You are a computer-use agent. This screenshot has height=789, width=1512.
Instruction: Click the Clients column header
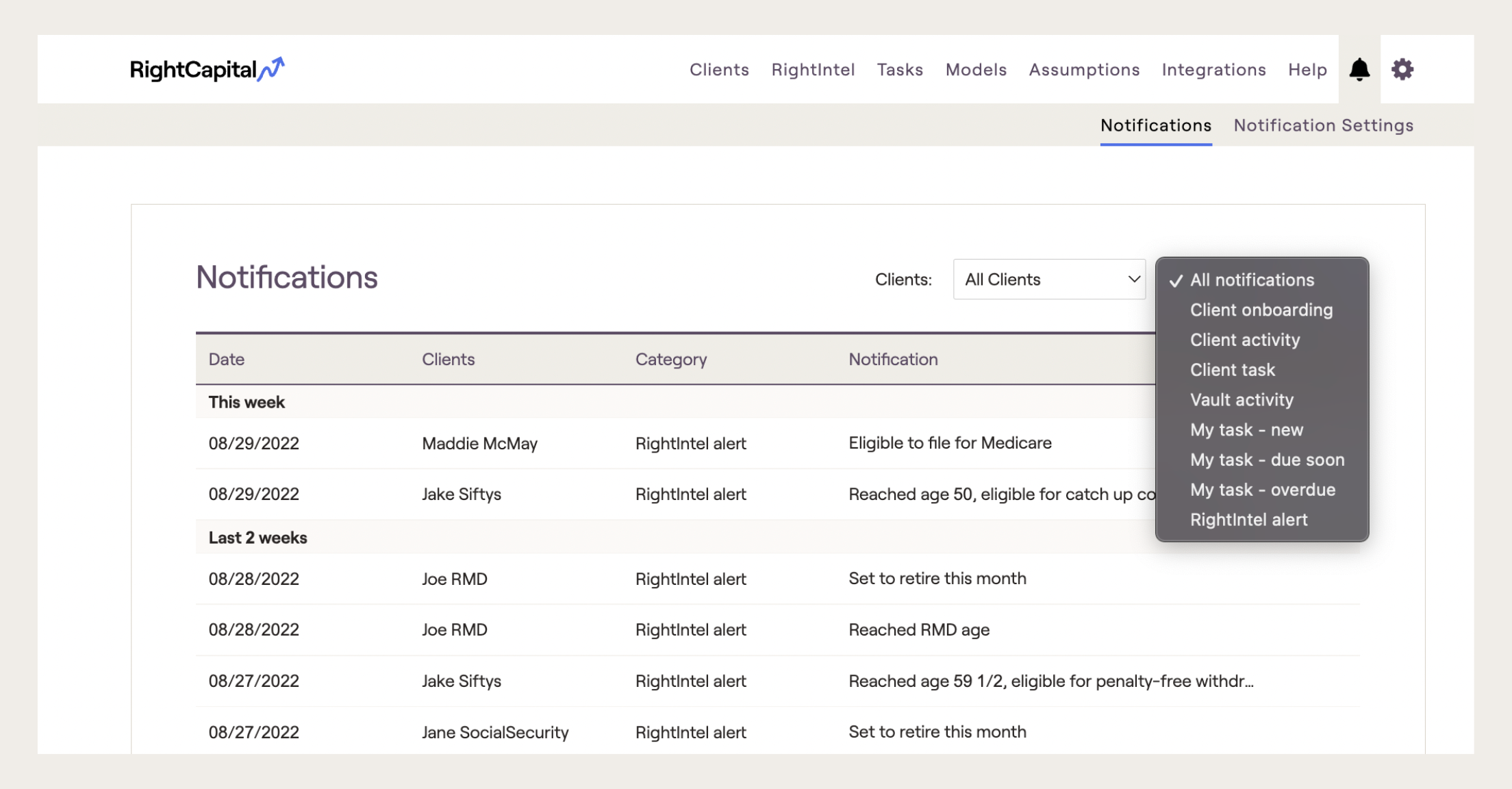point(448,360)
